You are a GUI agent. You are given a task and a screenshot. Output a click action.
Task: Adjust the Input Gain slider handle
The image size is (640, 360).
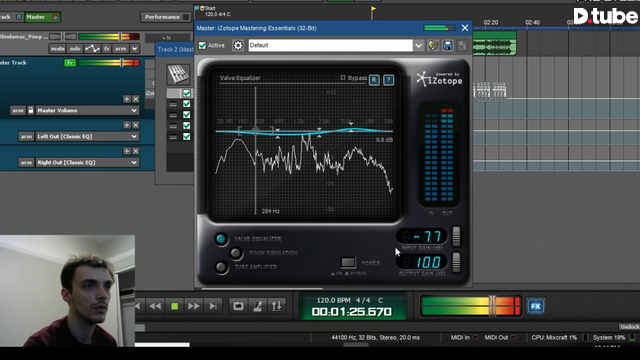tap(456, 236)
